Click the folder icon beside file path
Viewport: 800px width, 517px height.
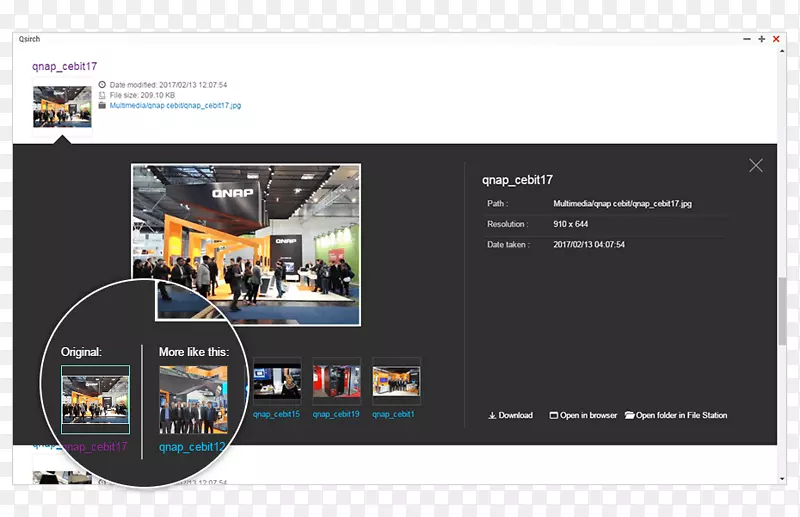102,105
